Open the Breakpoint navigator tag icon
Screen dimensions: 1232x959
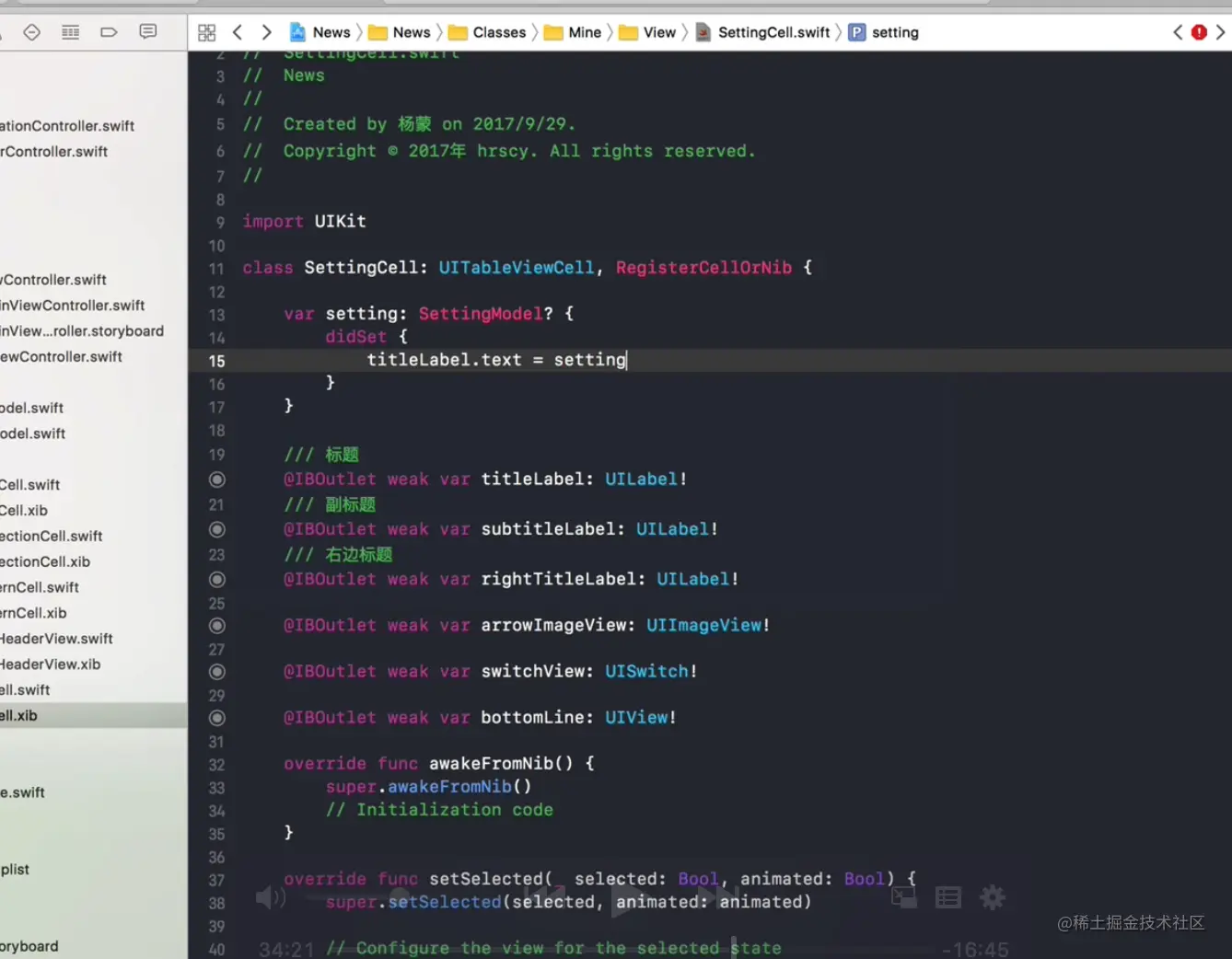point(109,32)
